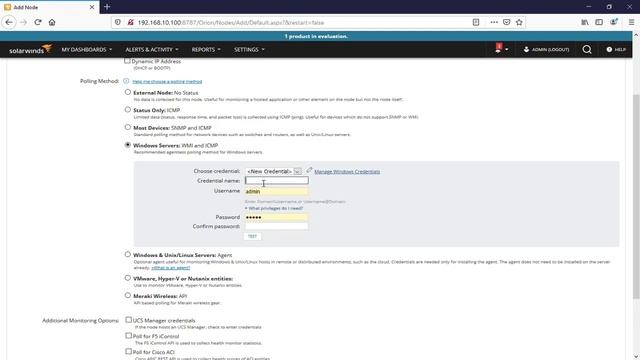Click the Help question mark icon
The height and width of the screenshot is (360, 640).
(x=609, y=49)
